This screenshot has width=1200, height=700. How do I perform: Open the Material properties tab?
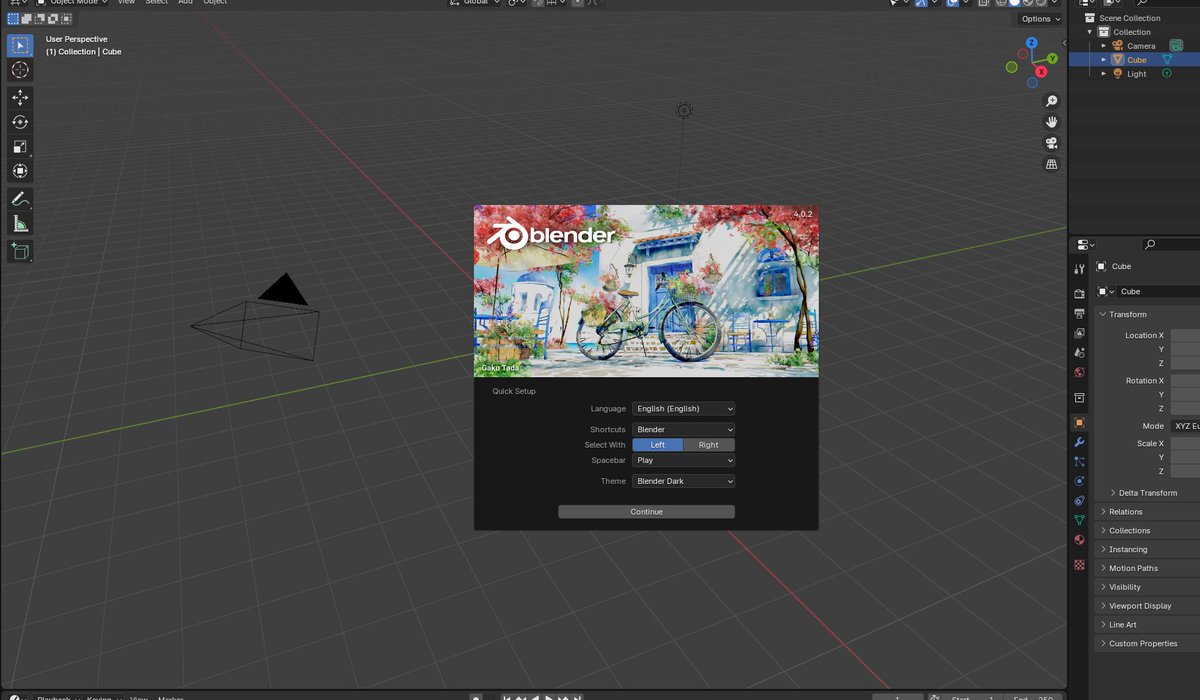click(1079, 539)
